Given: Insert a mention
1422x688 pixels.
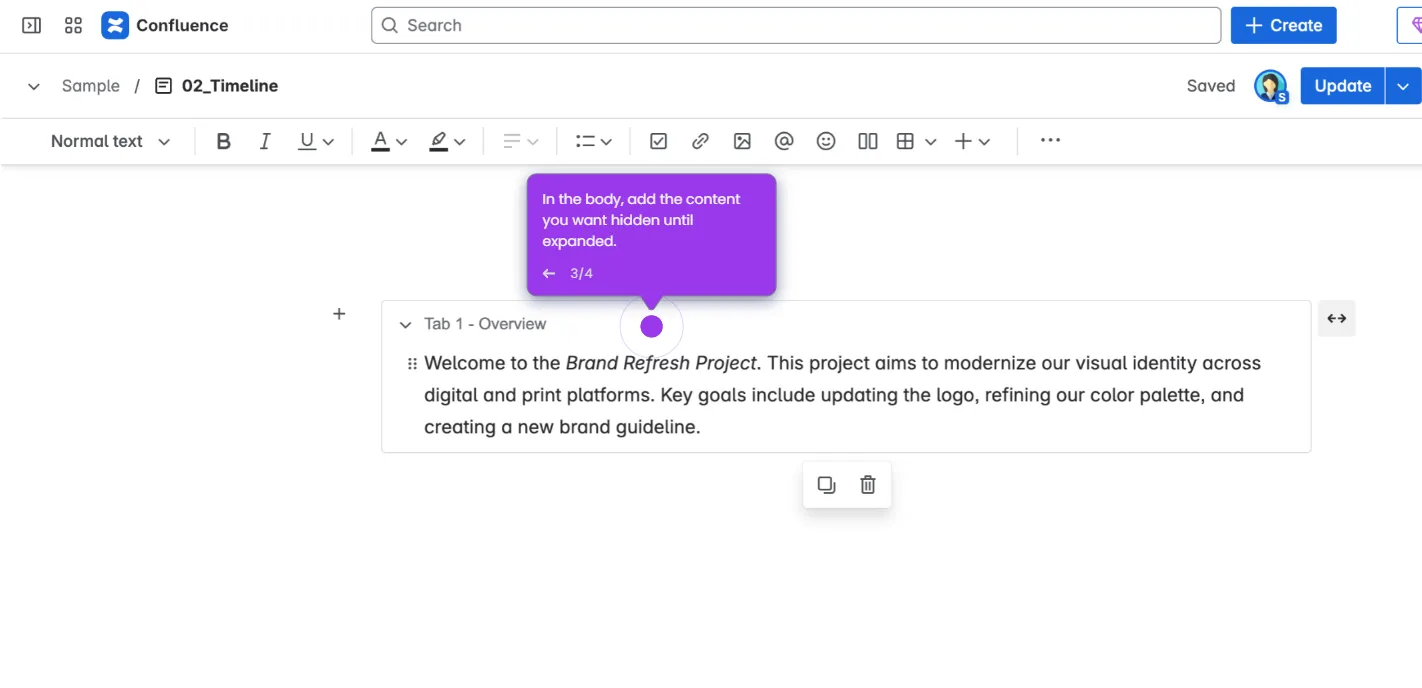Looking at the screenshot, I should coord(784,141).
